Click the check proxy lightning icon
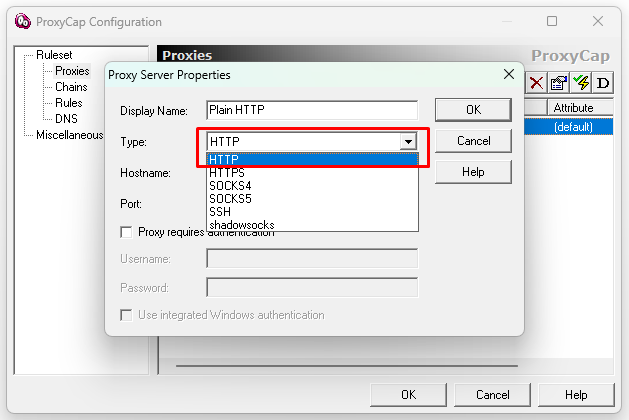629x420 pixels. (x=580, y=83)
